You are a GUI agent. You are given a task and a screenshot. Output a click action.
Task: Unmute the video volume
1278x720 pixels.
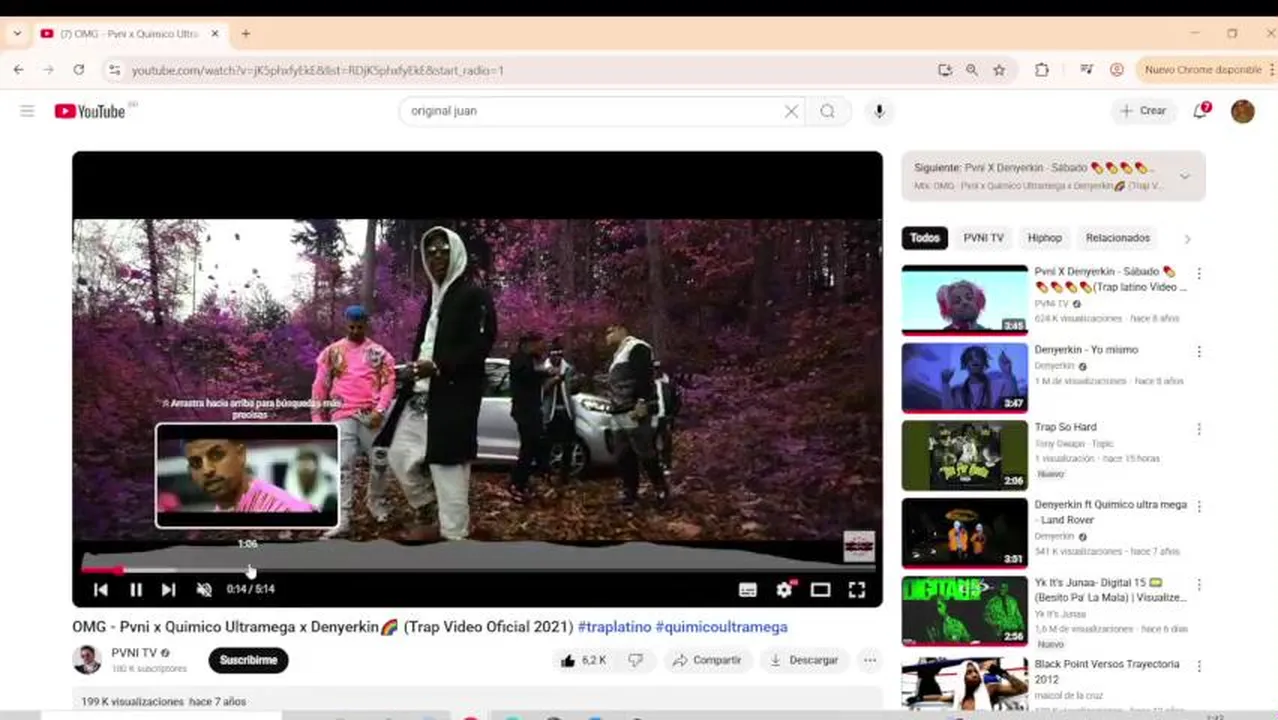[204, 590]
